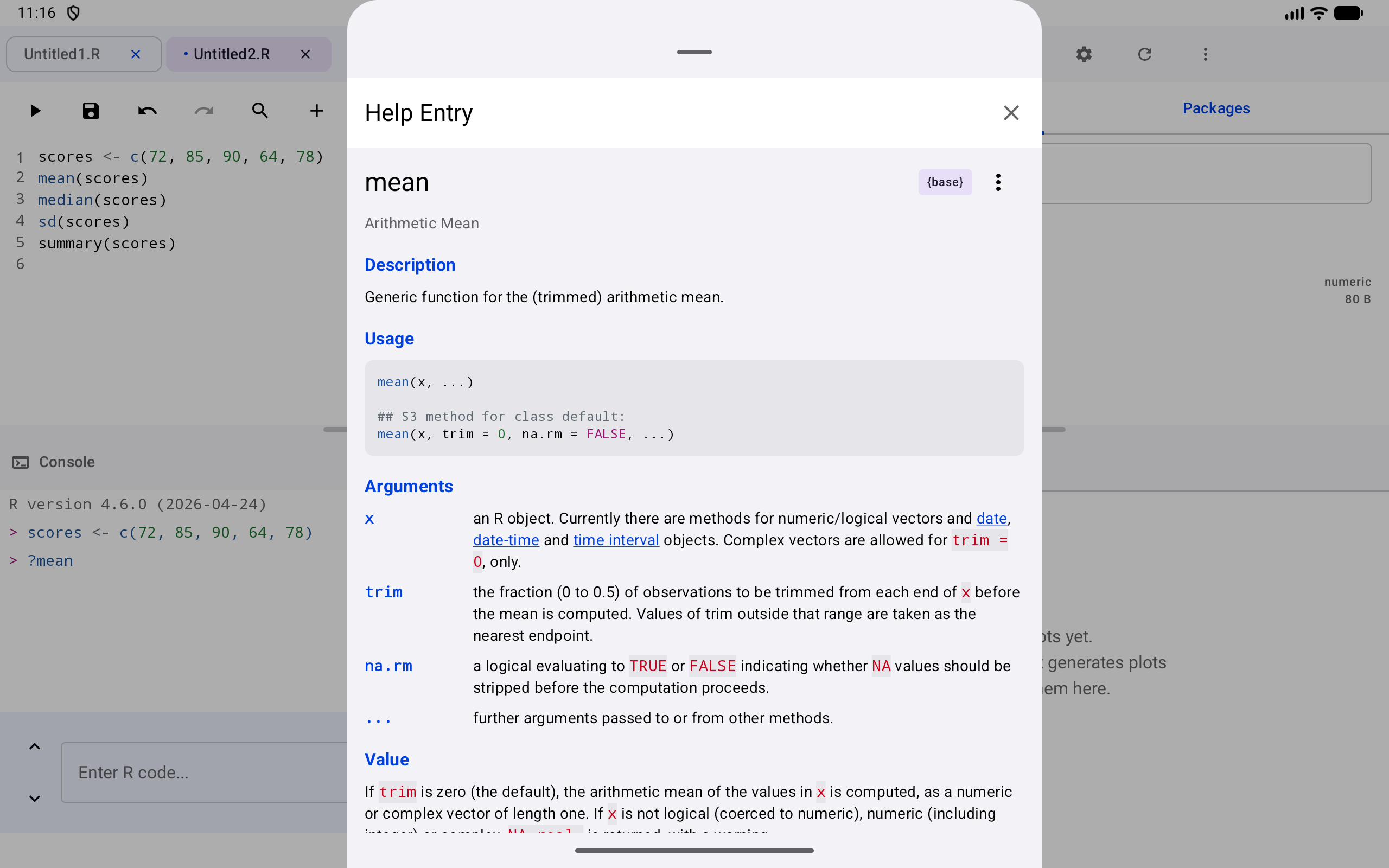Click the next command down chevron
The height and width of the screenshot is (868, 1389).
(34, 799)
